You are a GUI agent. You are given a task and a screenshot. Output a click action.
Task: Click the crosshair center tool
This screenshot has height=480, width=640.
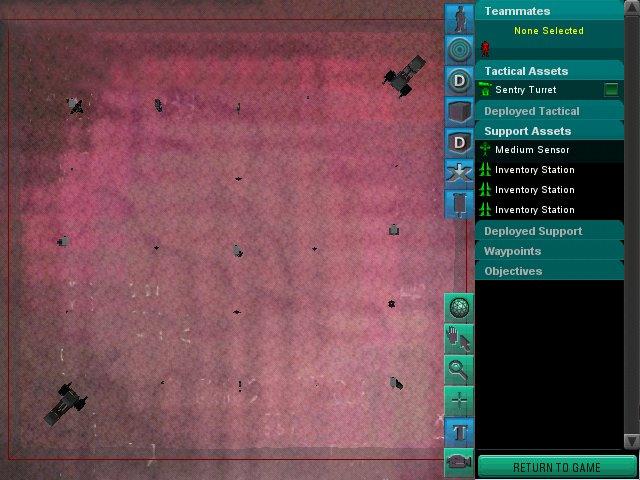coord(458,400)
